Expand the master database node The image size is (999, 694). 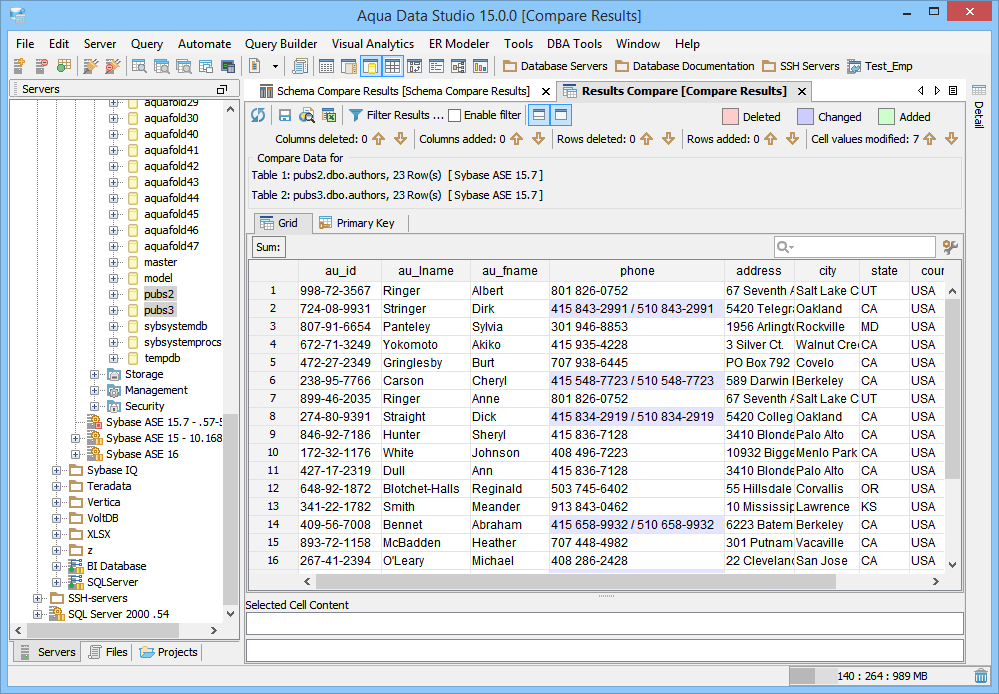pos(113,263)
